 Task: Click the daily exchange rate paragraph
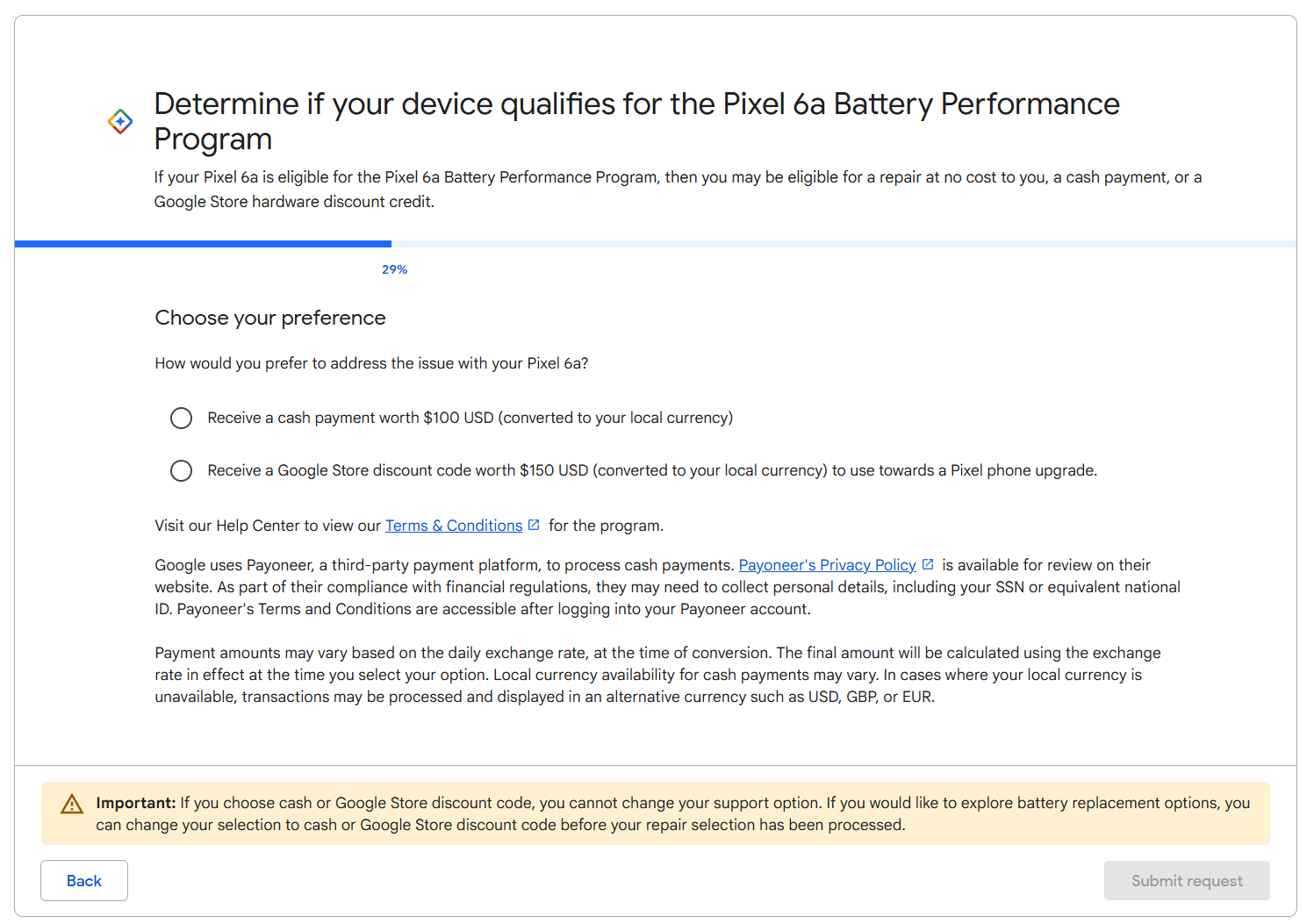pyautogui.click(x=657, y=675)
